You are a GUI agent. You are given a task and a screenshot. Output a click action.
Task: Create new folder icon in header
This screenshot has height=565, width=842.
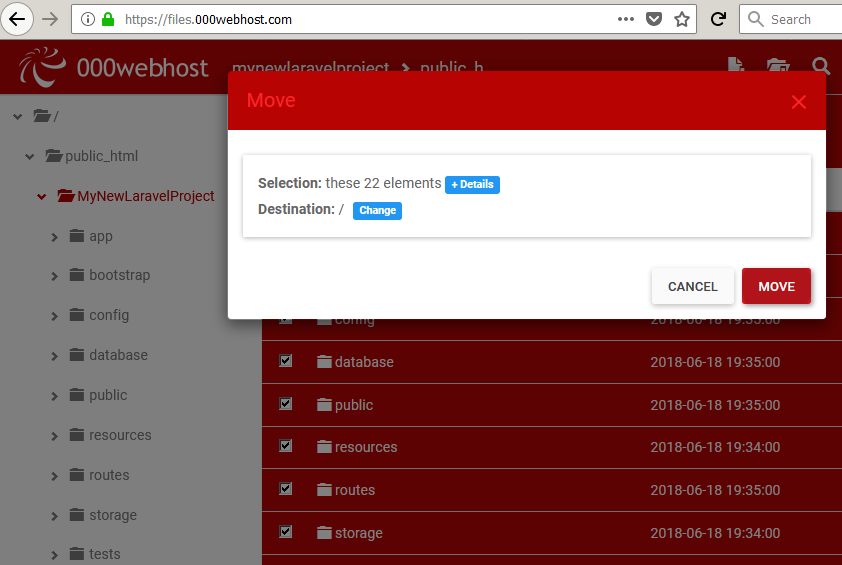778,66
